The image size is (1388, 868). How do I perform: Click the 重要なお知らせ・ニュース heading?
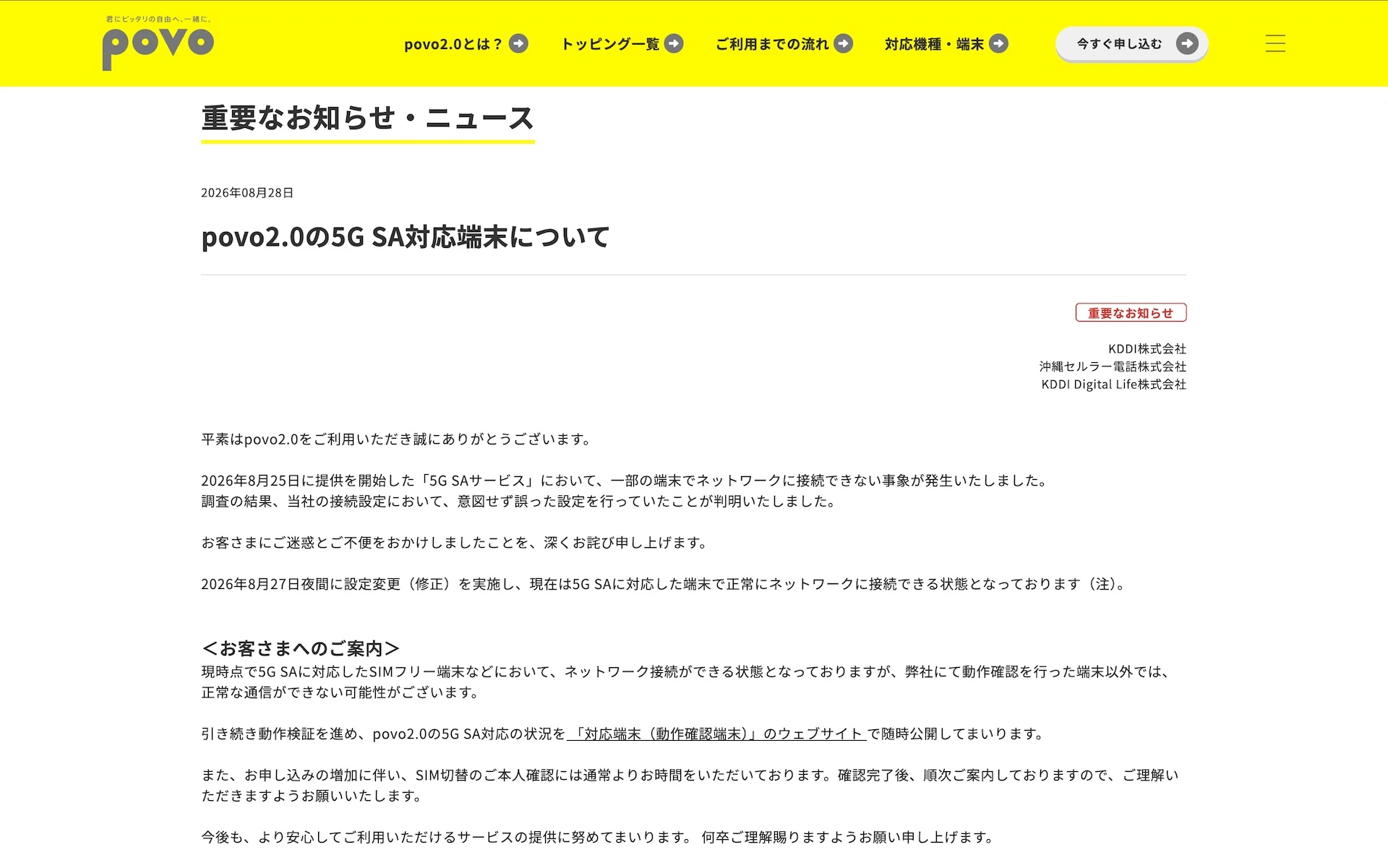pyautogui.click(x=367, y=119)
